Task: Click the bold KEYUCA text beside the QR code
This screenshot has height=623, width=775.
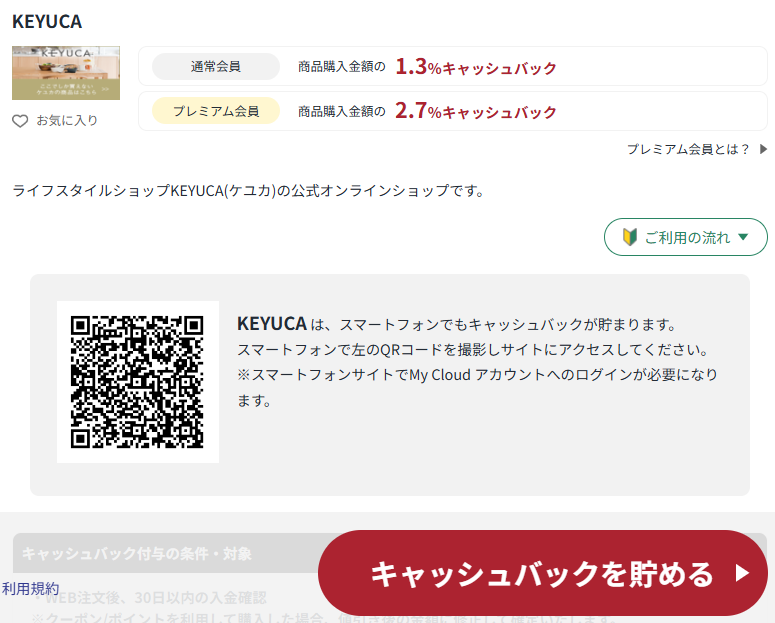Action: [271, 324]
